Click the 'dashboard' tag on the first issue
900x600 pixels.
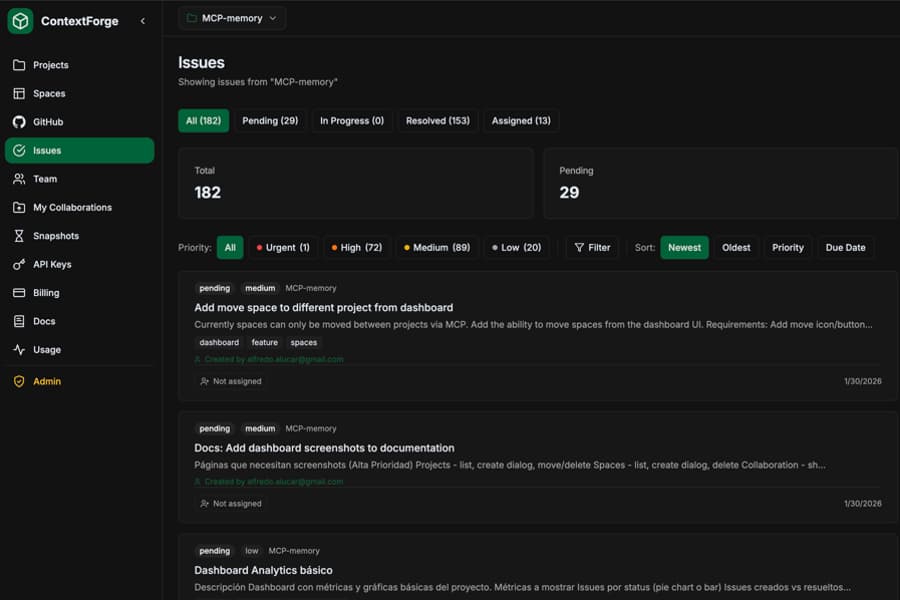(219, 342)
